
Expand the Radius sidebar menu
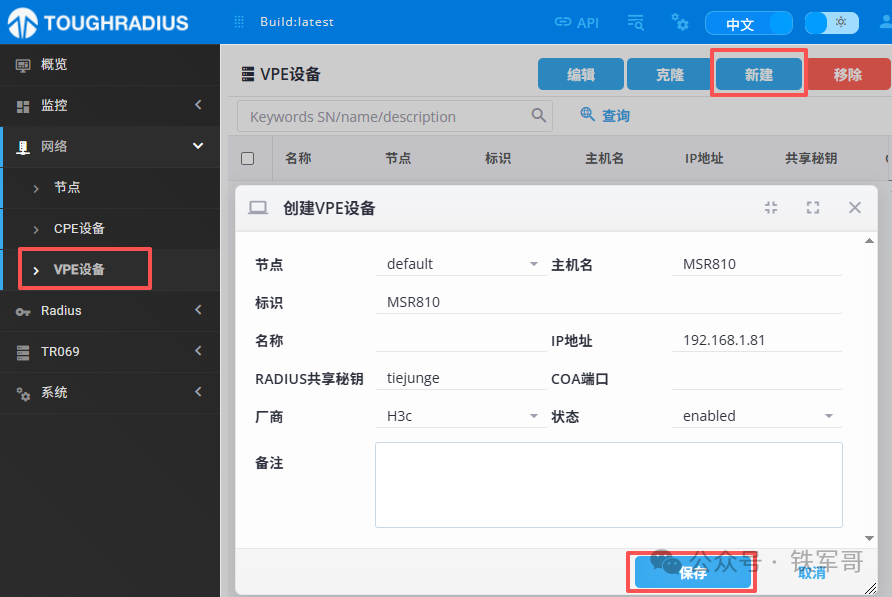pyautogui.click(x=110, y=311)
